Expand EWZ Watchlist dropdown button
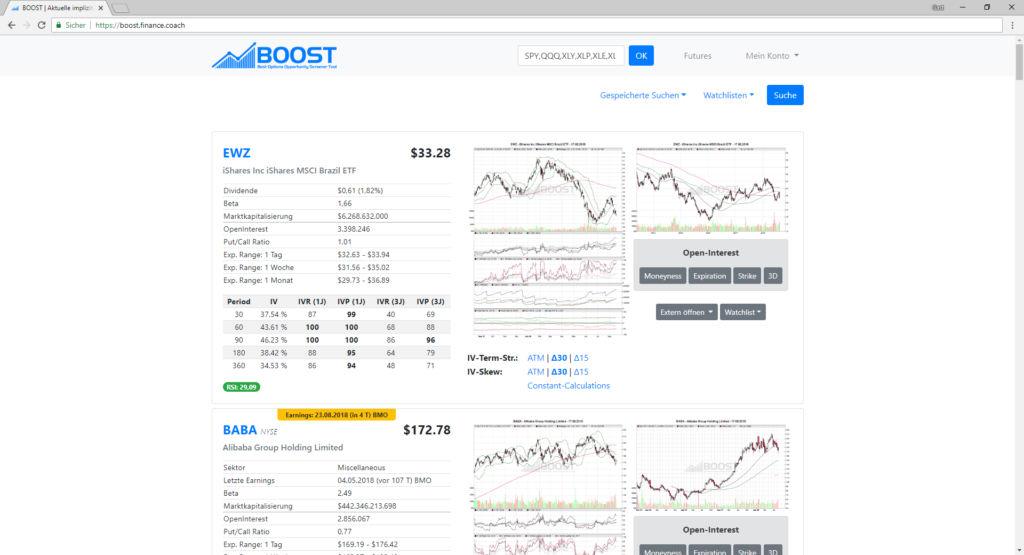 tap(743, 312)
